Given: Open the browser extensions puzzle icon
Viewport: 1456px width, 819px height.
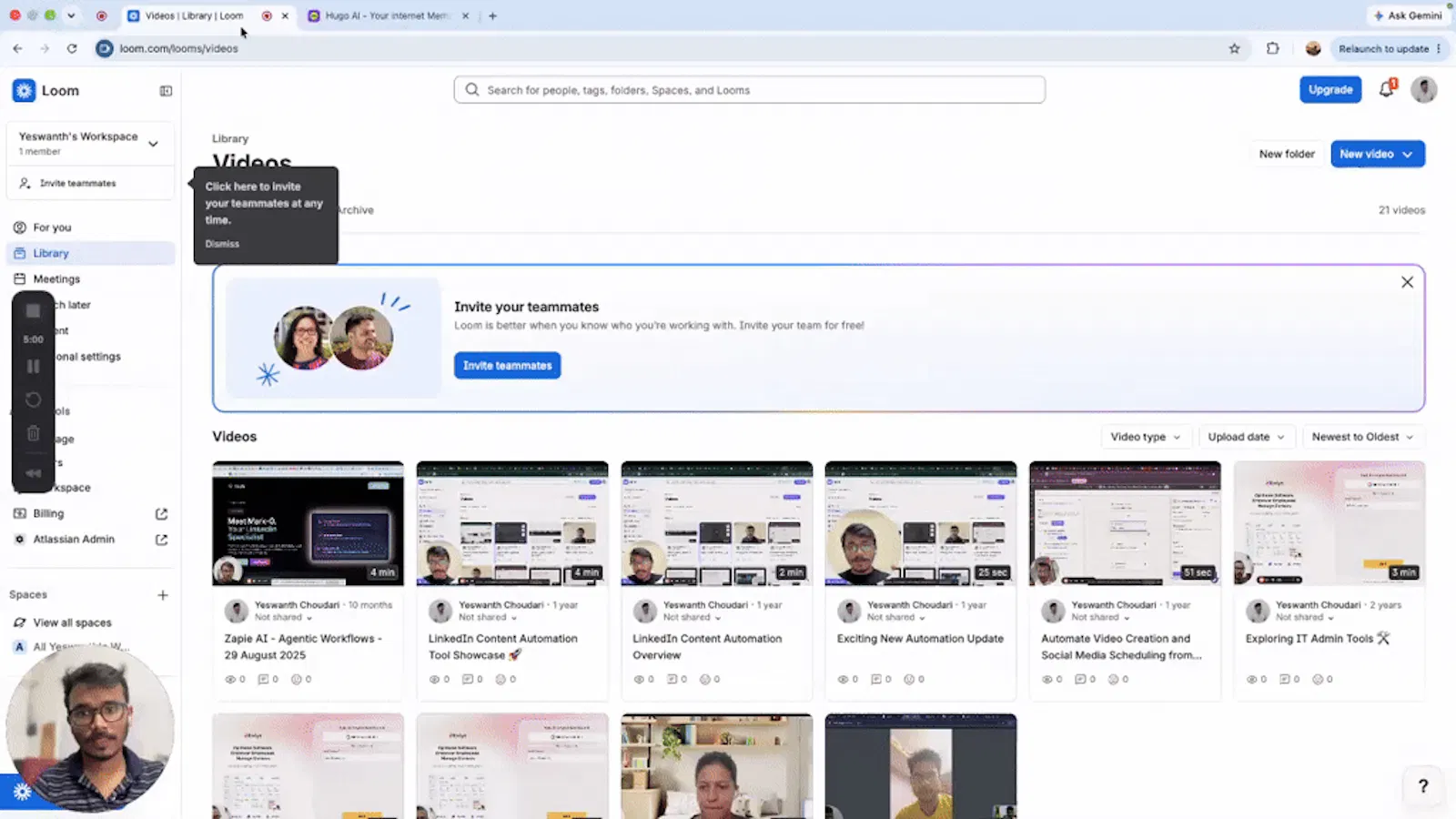Looking at the screenshot, I should pyautogui.click(x=1272, y=48).
